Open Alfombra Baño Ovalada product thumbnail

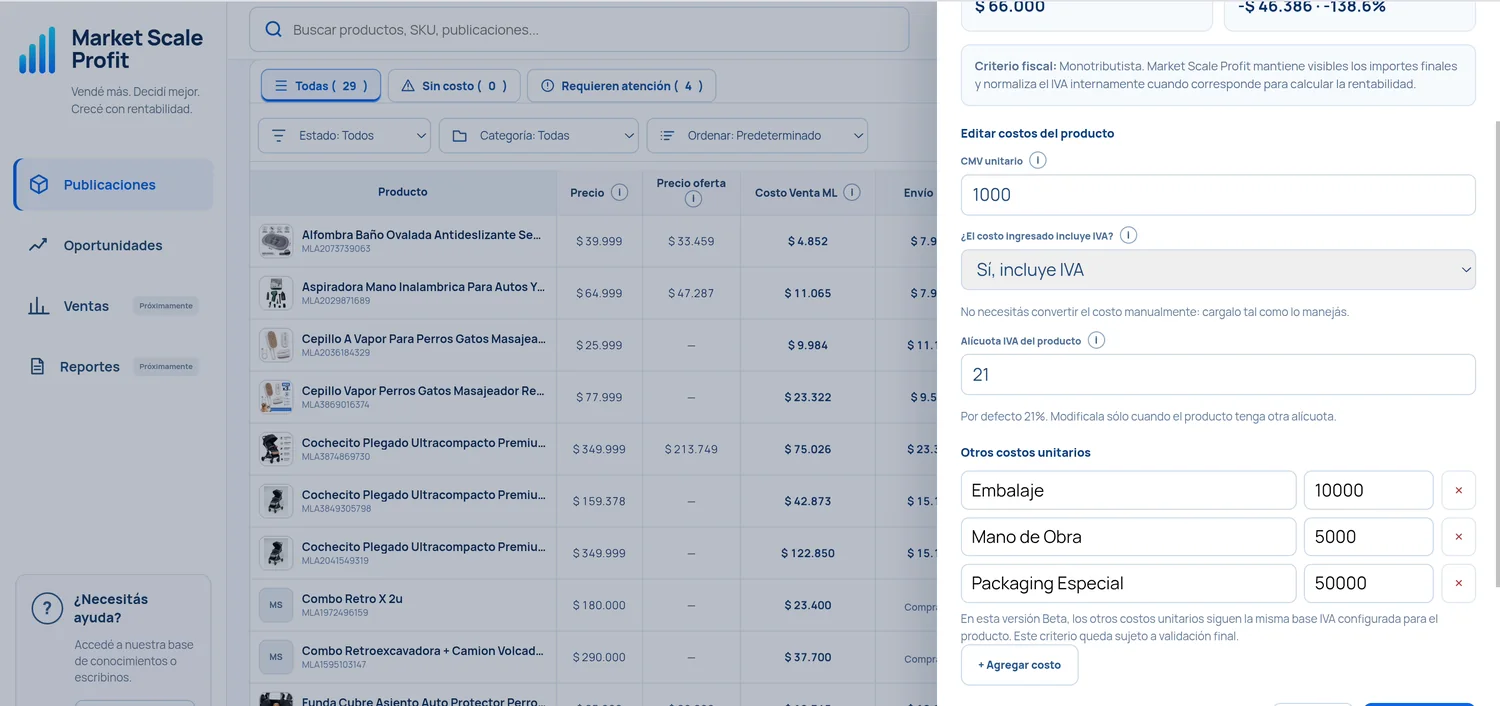click(x=275, y=241)
